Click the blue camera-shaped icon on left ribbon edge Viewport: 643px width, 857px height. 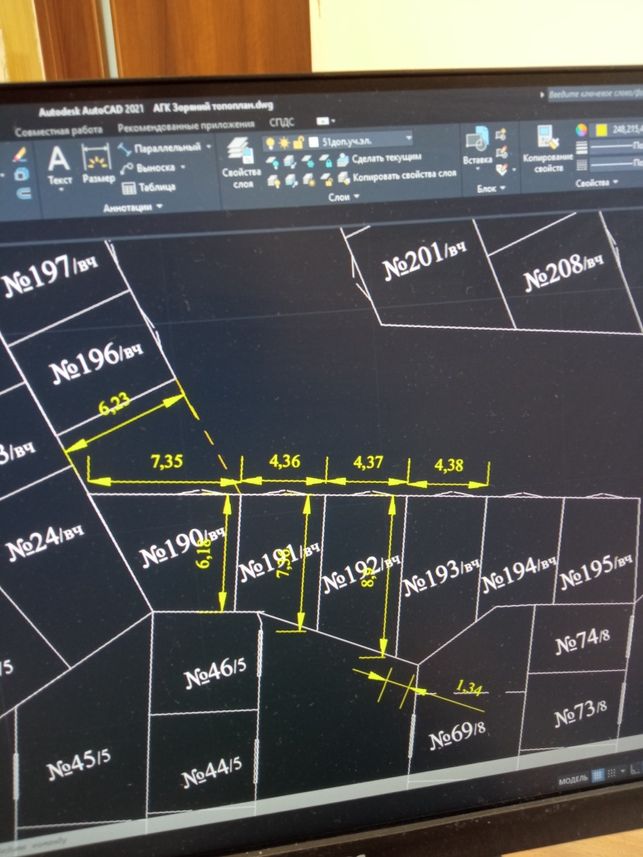22,174
